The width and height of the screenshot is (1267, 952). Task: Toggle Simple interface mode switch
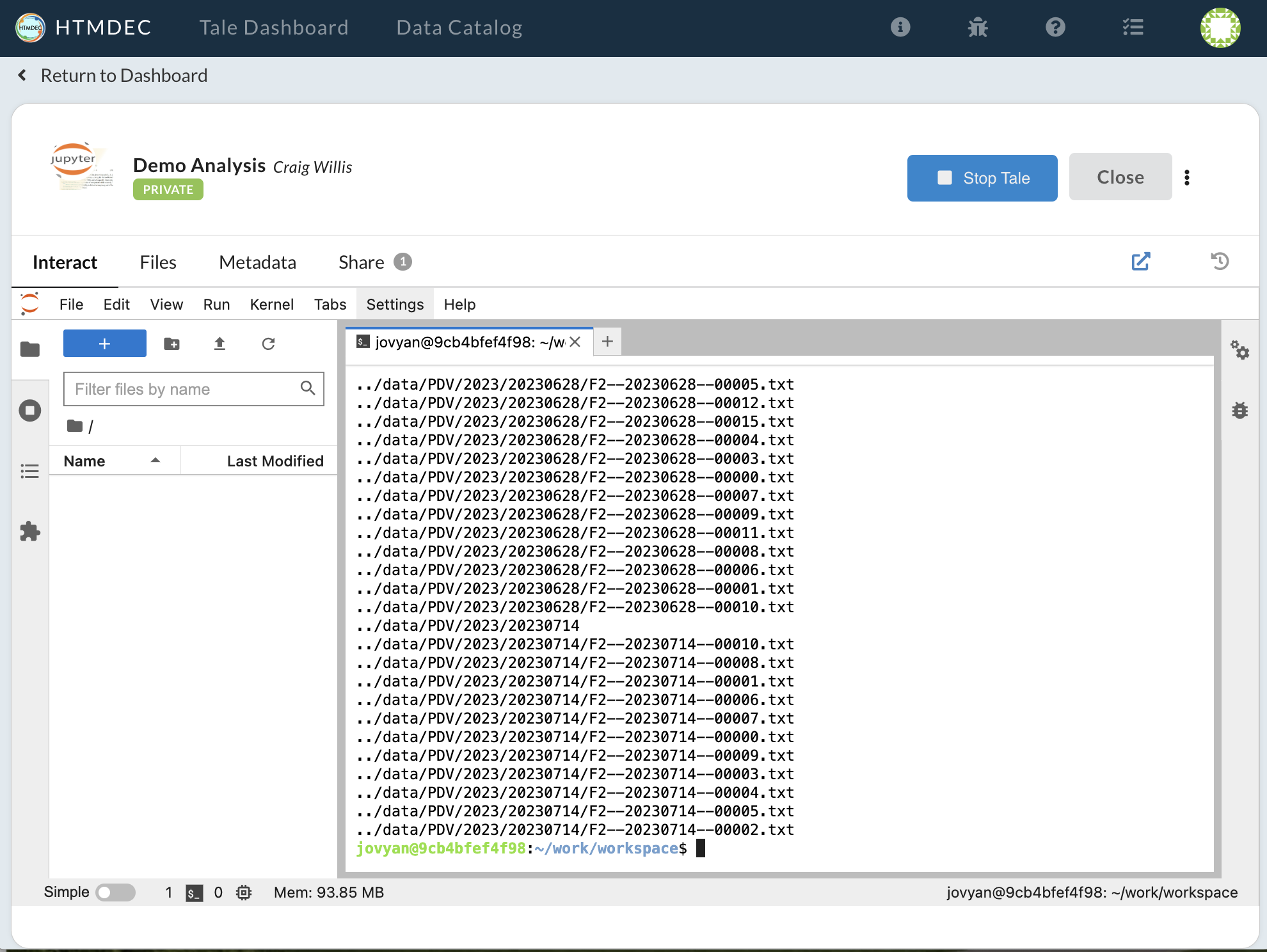pos(116,892)
